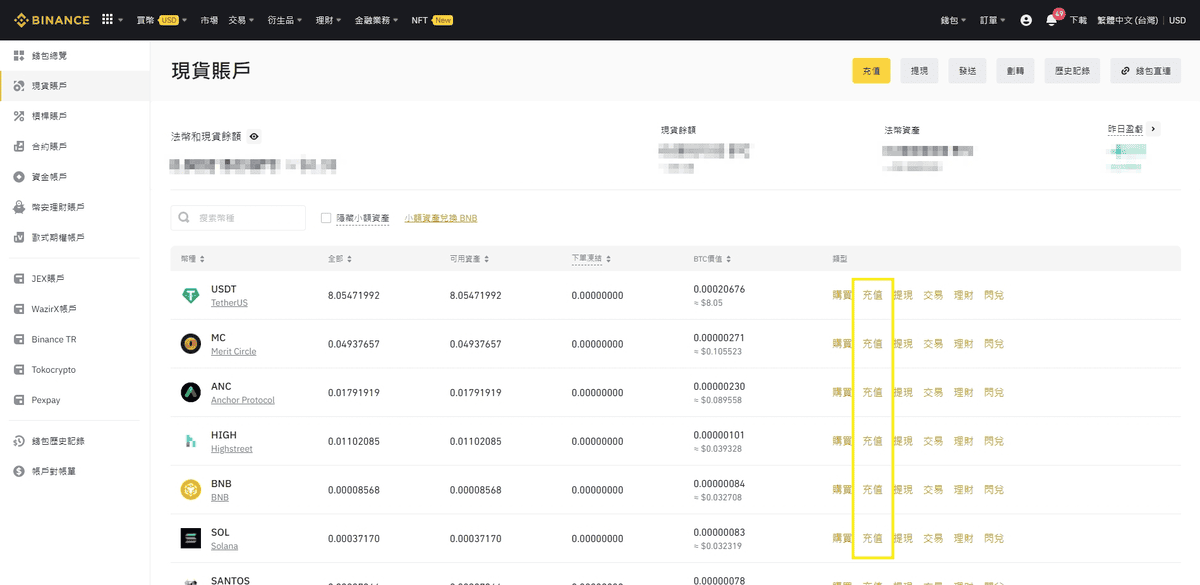The image size is (1200, 585).
Task: Open the notifications bell icon
Action: [1051, 20]
